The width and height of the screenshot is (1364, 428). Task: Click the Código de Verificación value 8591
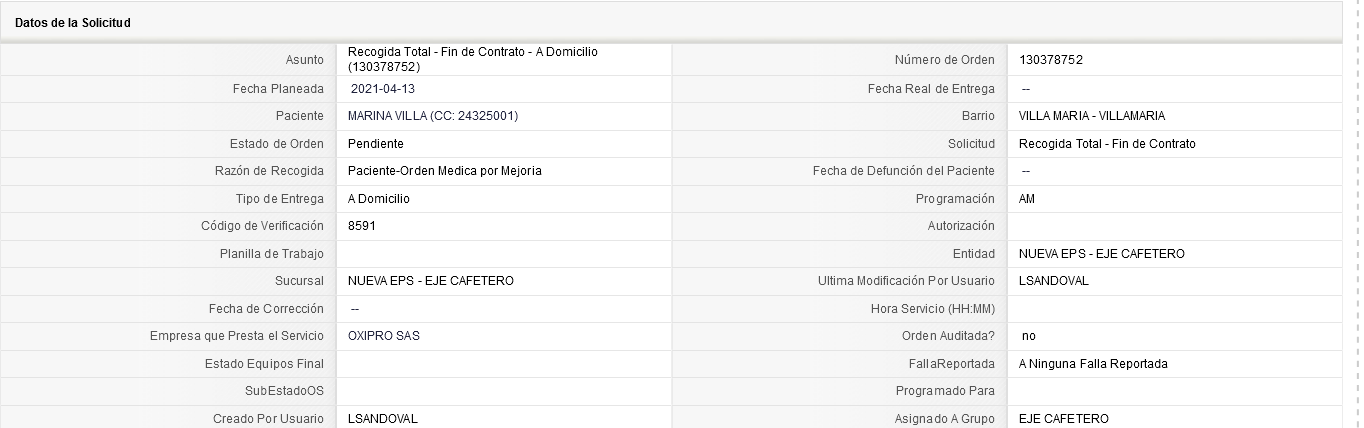(361, 226)
